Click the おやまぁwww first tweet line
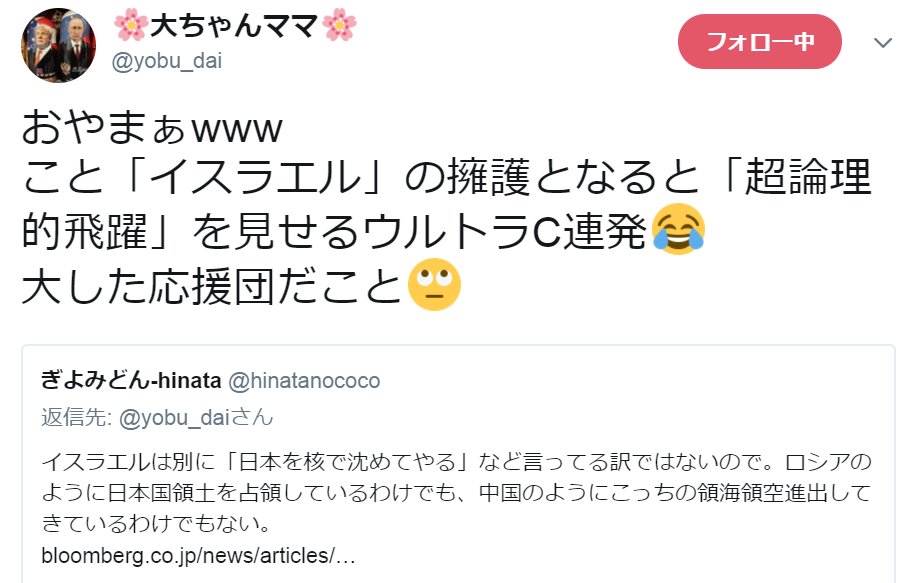 (x=152, y=128)
